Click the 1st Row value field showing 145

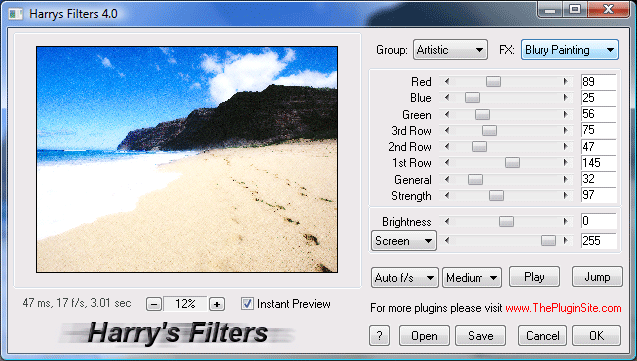point(598,163)
